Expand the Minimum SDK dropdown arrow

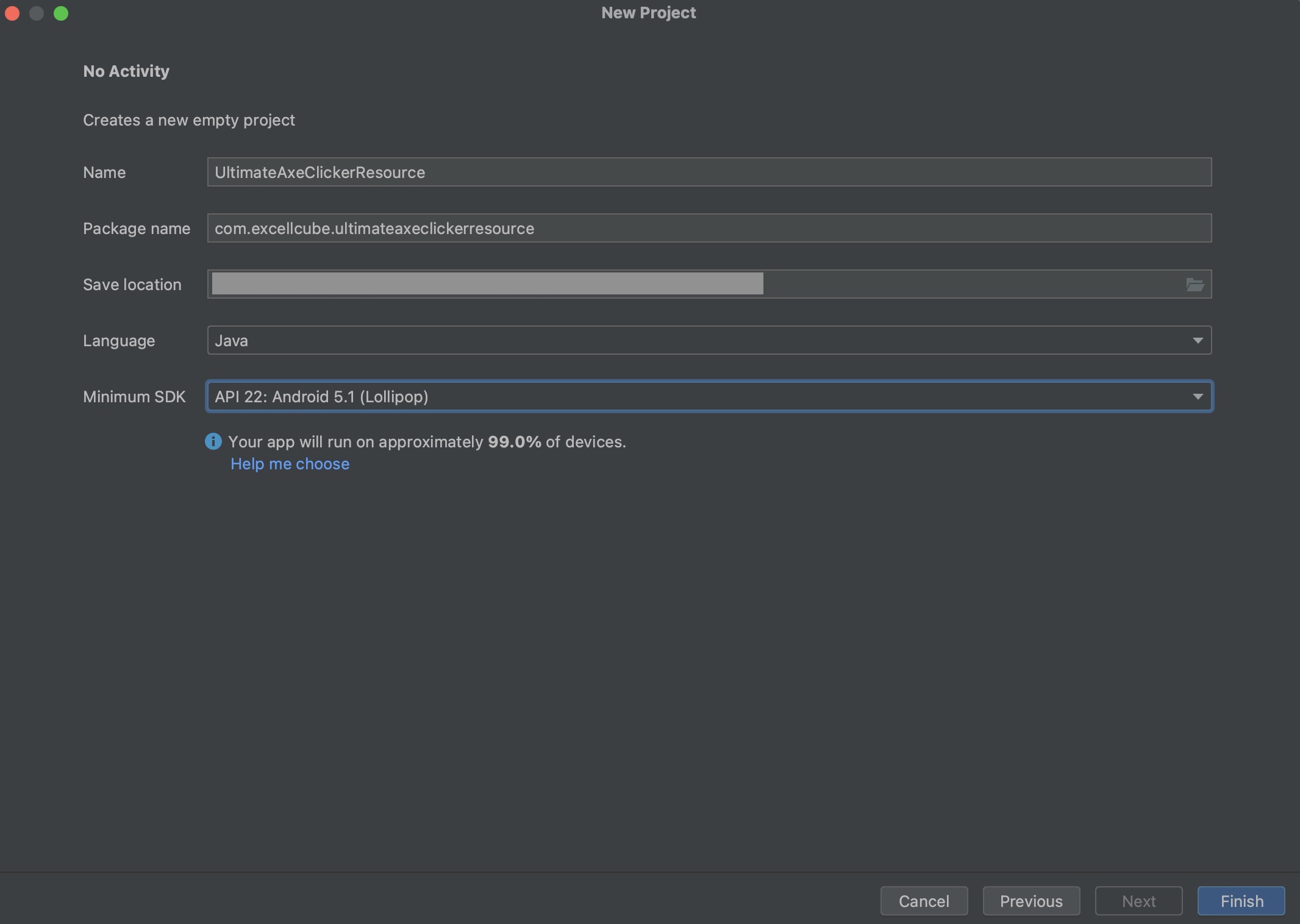click(x=1198, y=397)
